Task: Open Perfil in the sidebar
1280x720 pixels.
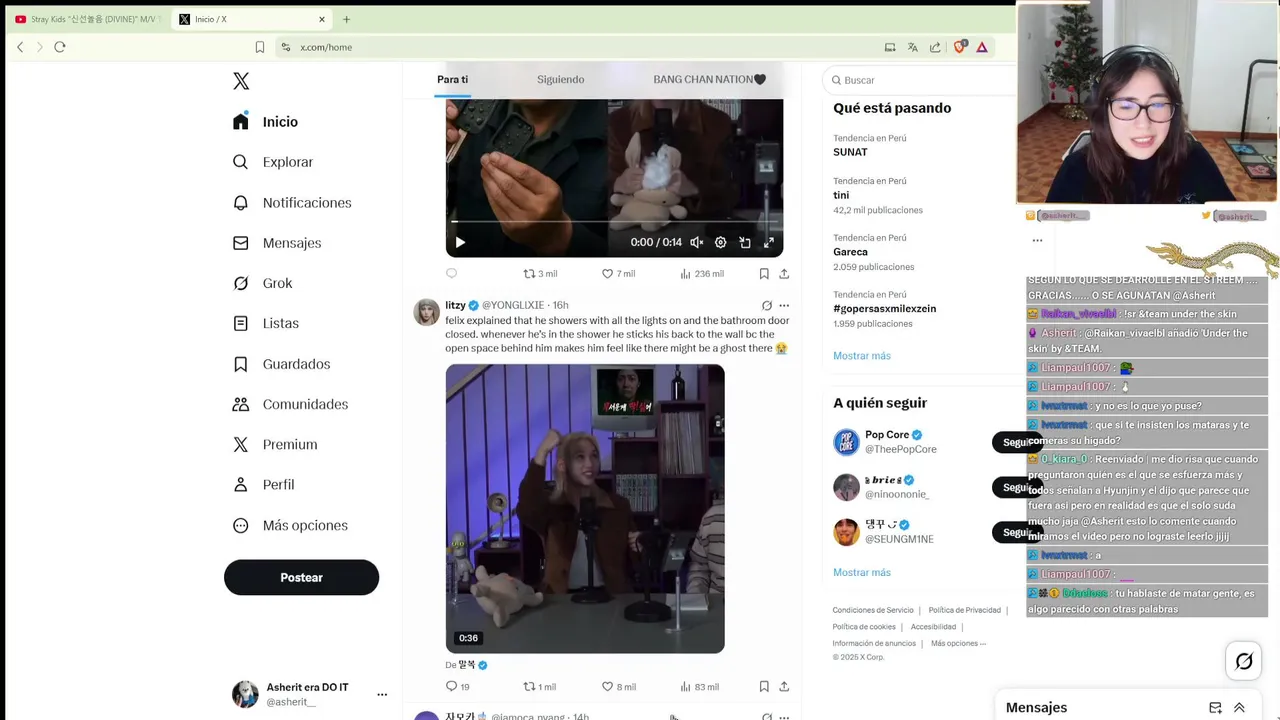Action: pos(263,484)
